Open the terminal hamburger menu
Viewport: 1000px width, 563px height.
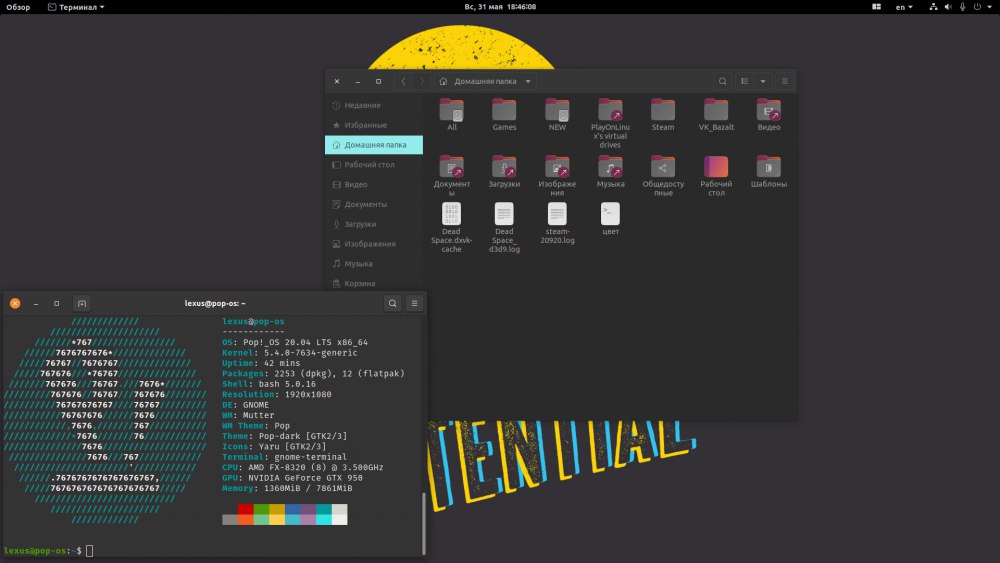[414, 303]
